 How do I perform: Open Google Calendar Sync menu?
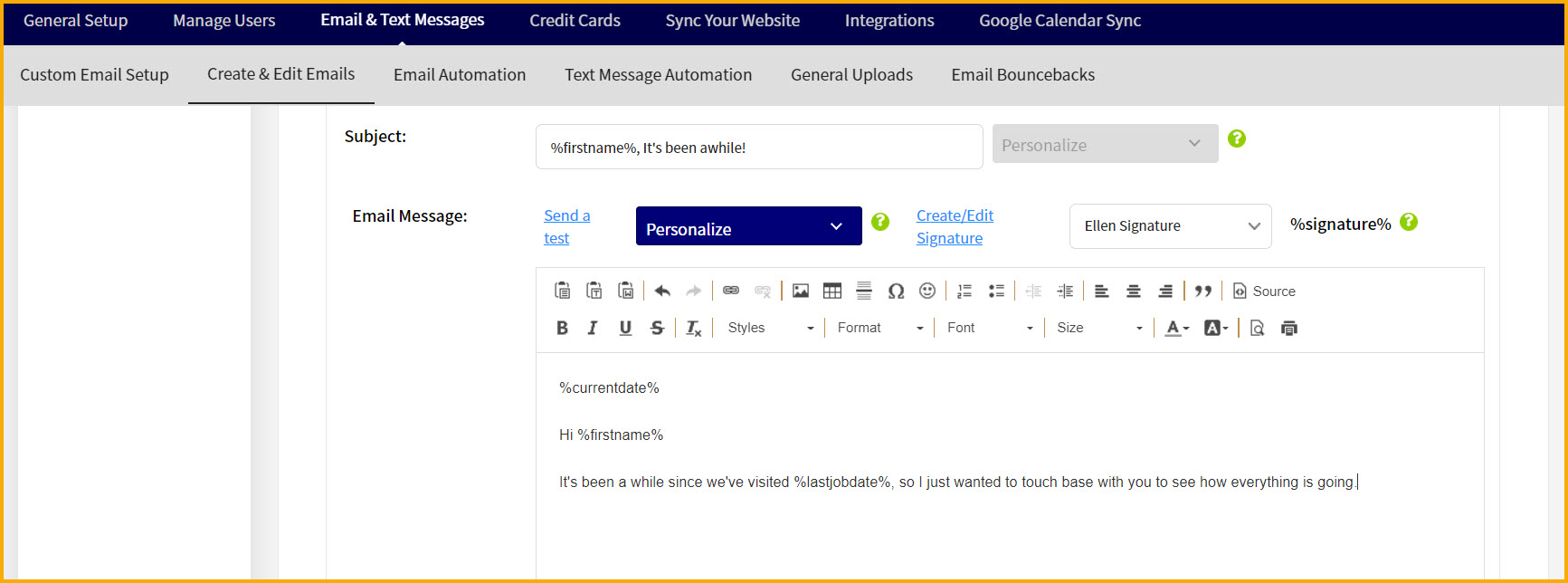(x=1060, y=21)
